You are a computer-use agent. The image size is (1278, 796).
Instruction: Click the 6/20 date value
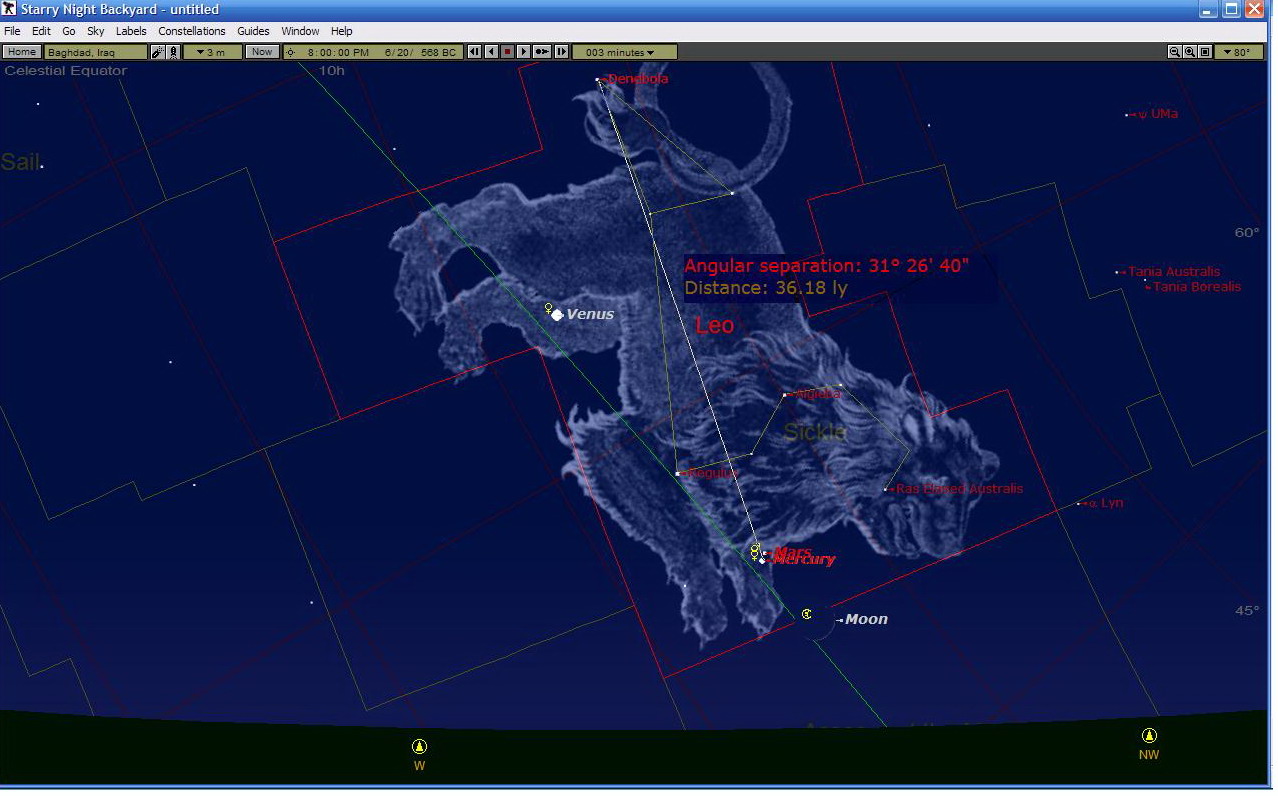tap(397, 52)
